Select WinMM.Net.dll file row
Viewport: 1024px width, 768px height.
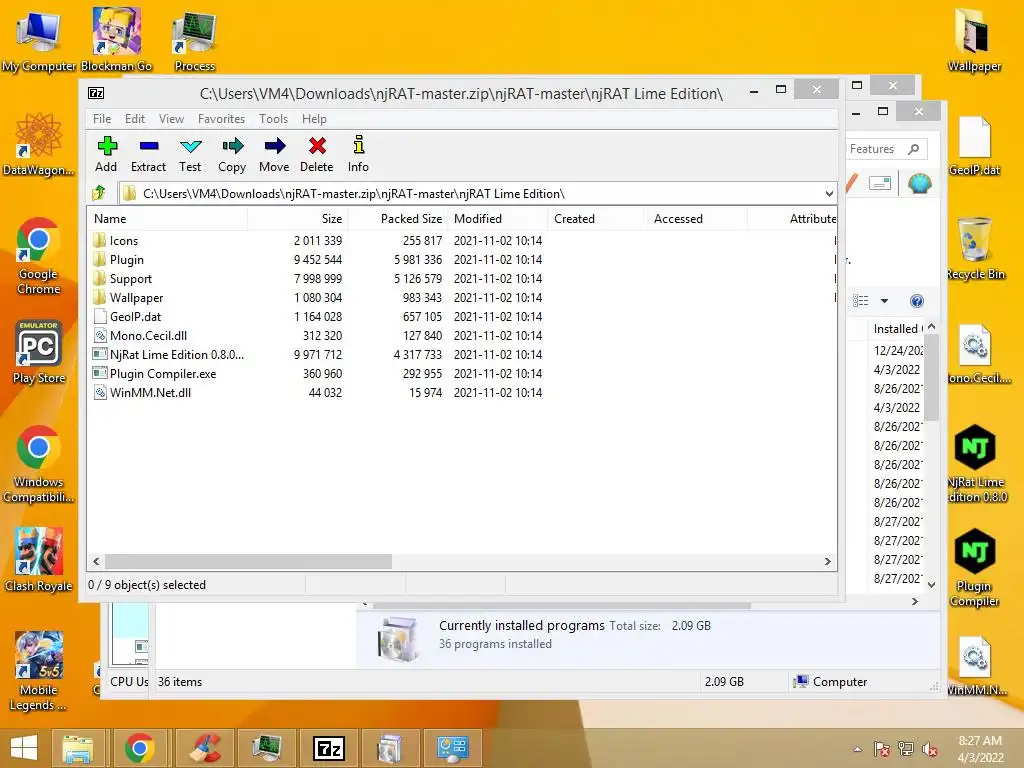point(461,392)
